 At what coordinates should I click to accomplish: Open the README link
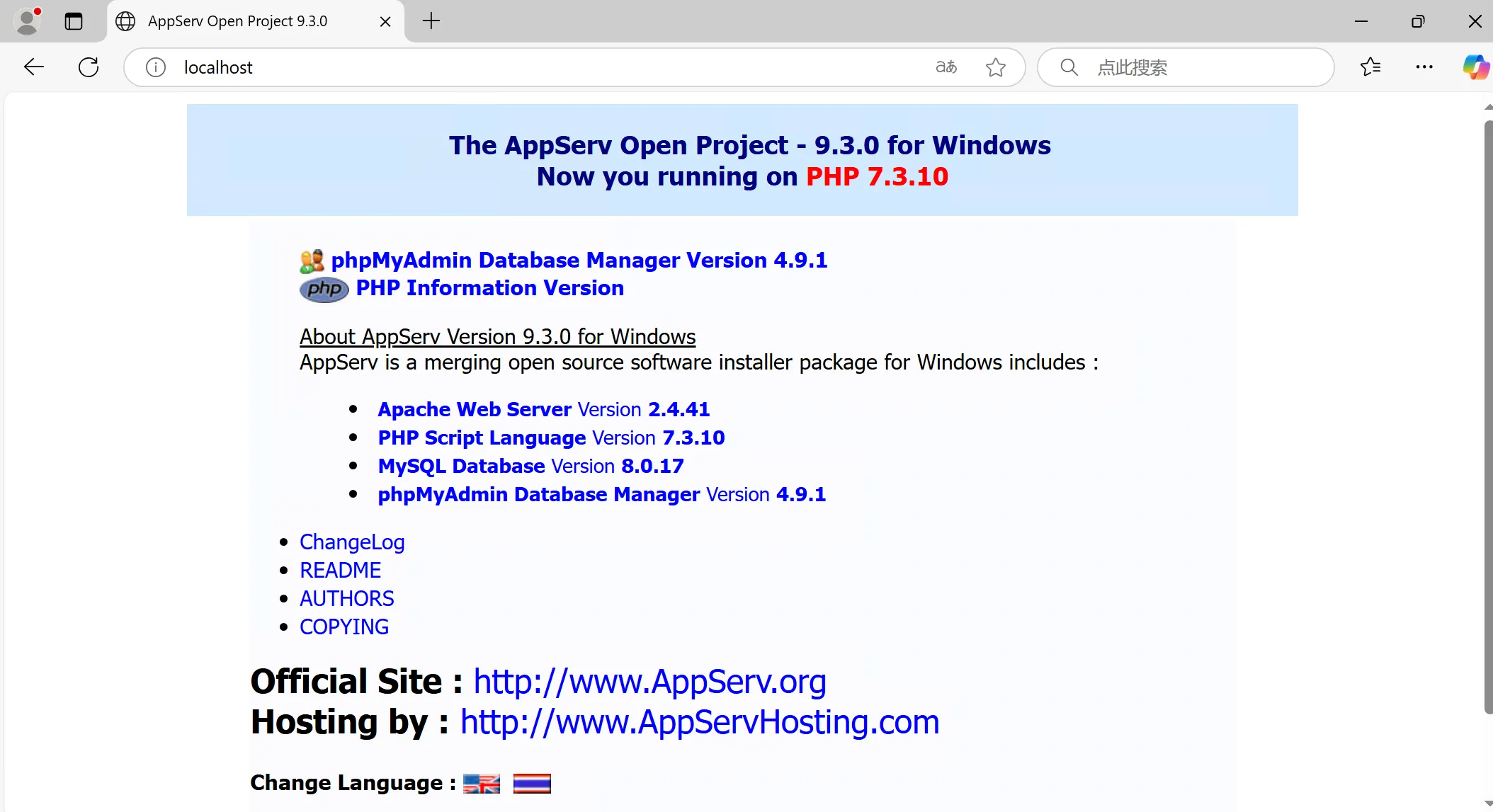tap(340, 570)
